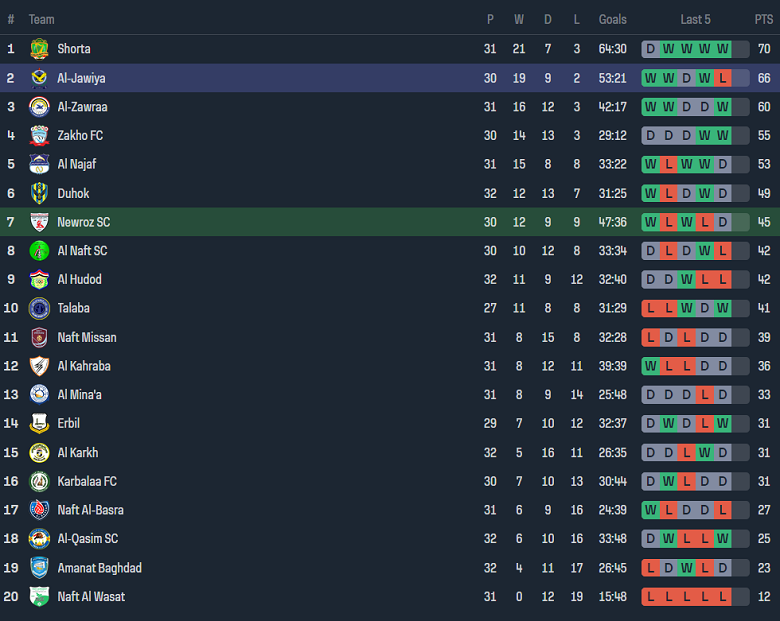Click the Newroz SC club badge
This screenshot has height=621, width=780.
tap(39, 222)
